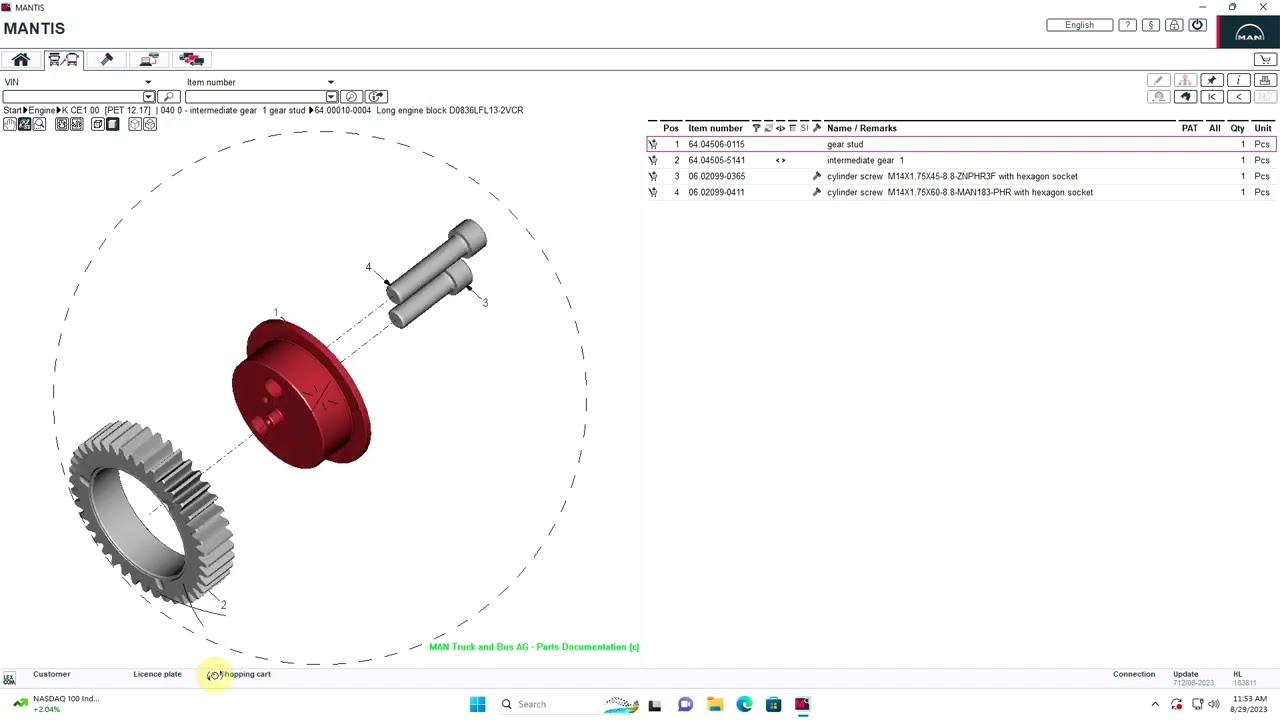The height and width of the screenshot is (720, 1280).
Task: Jump to first page arrow button
Action: (x=1211, y=97)
